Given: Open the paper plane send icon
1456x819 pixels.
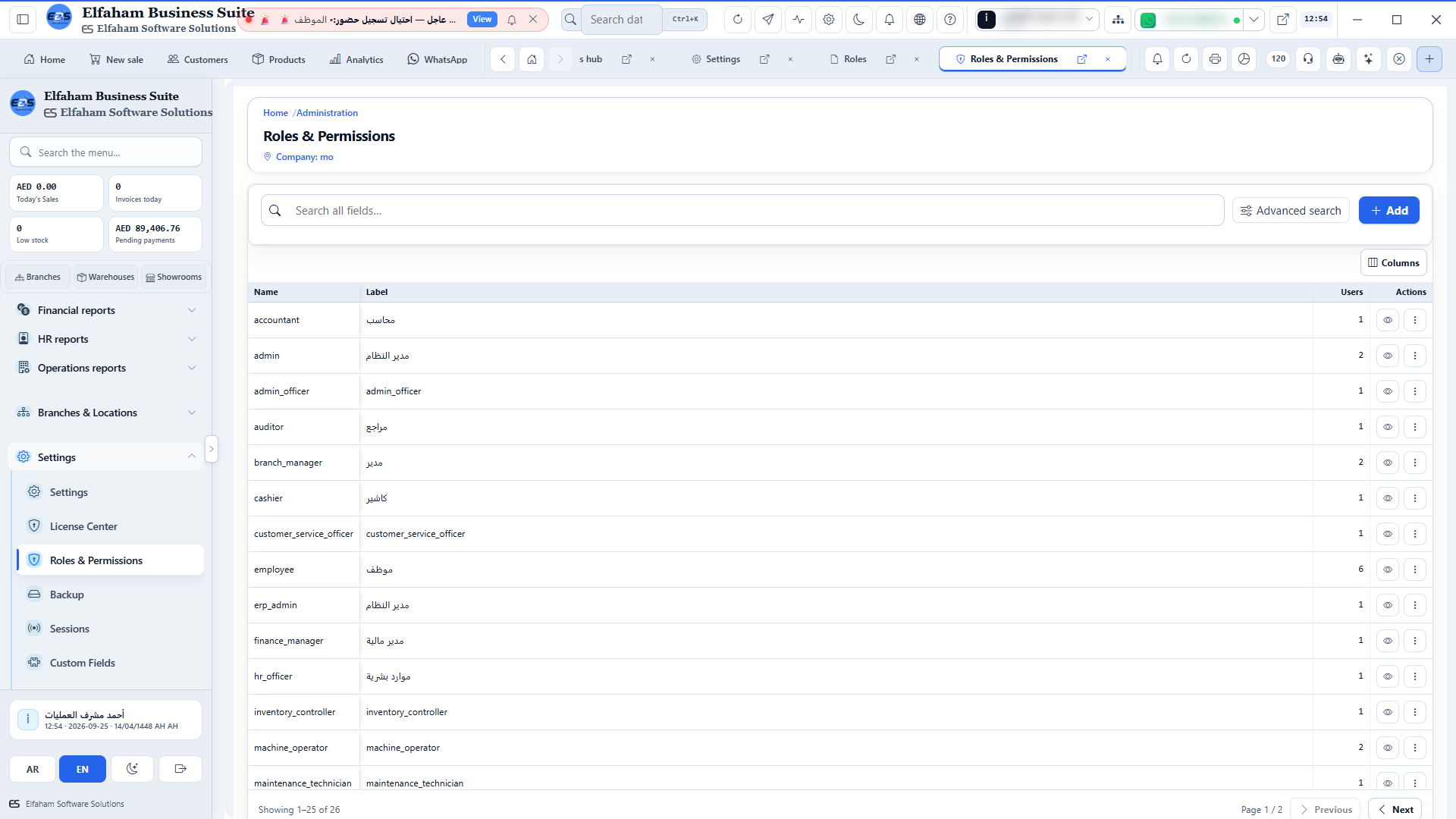Looking at the screenshot, I should (x=768, y=20).
